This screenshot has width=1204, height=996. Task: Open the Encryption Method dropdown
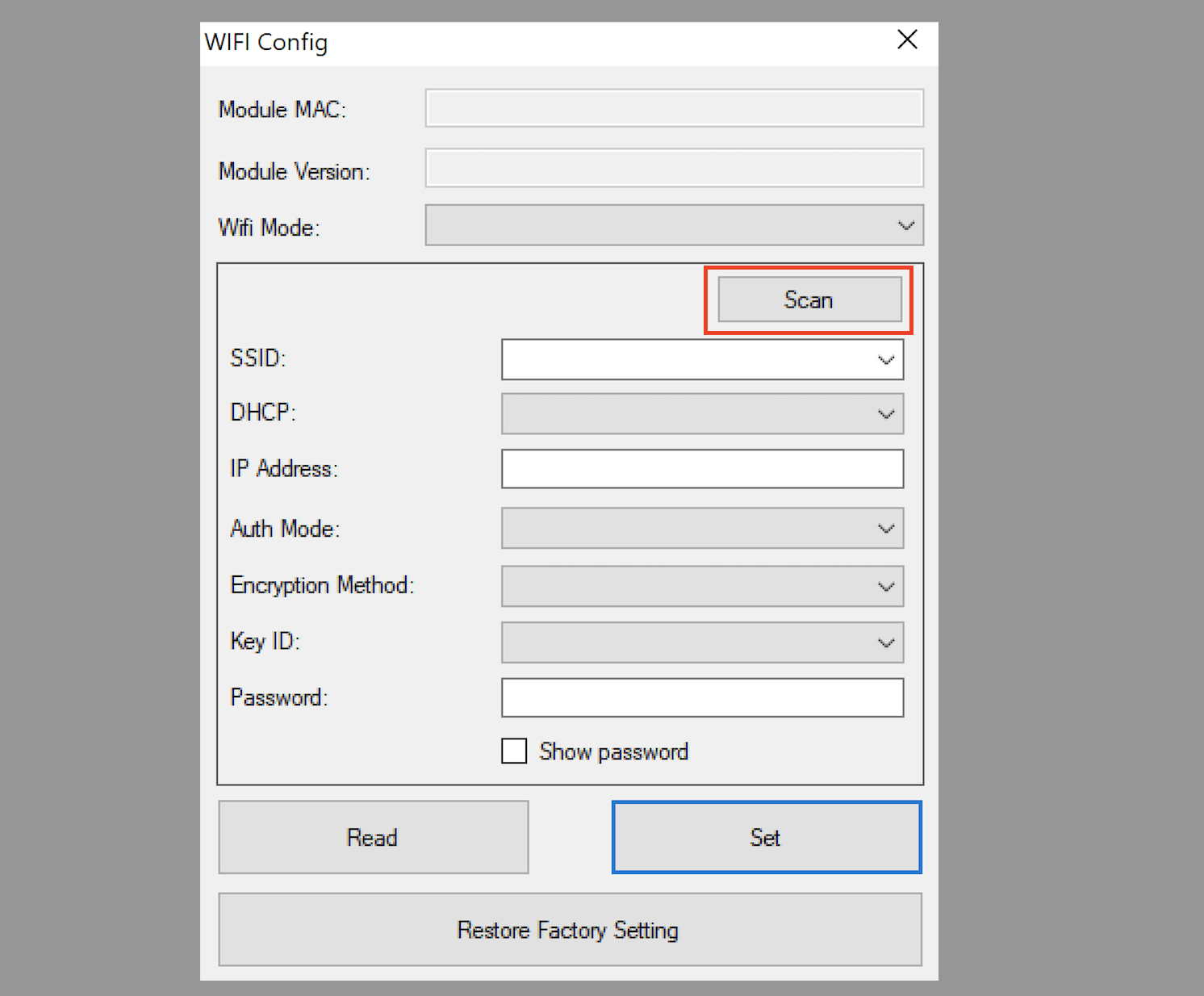(x=885, y=586)
